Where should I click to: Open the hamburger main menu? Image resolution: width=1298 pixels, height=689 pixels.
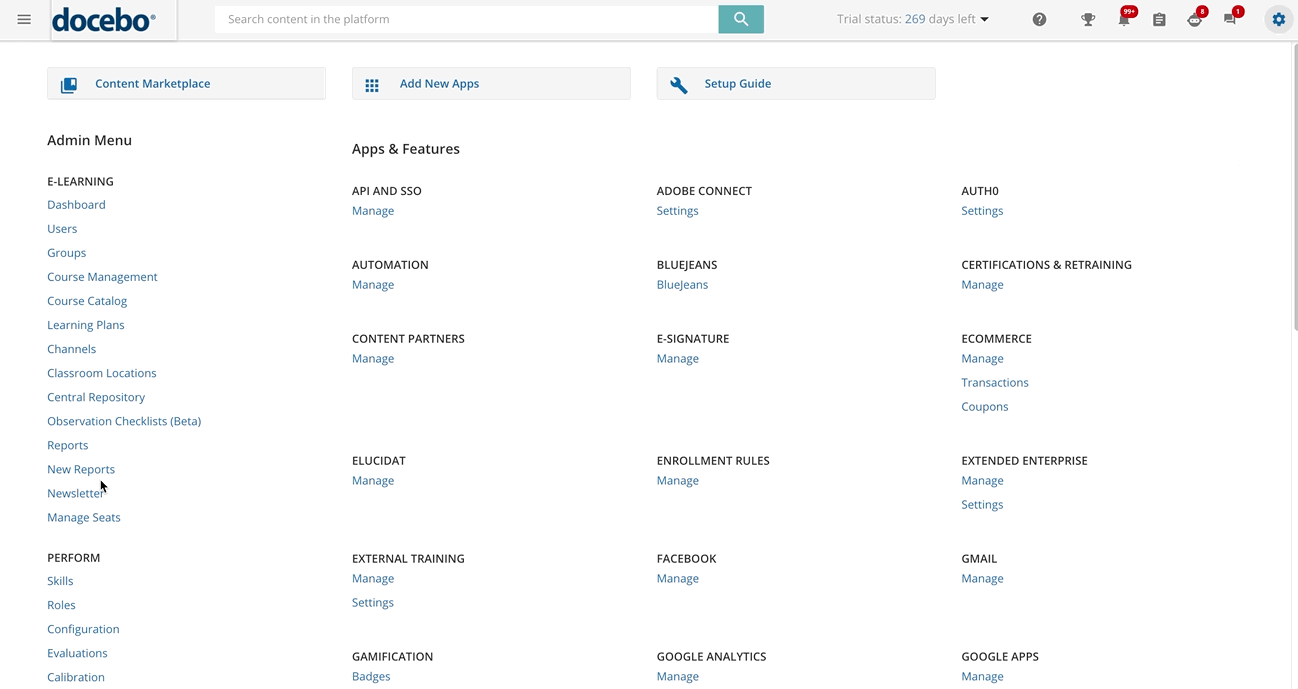coord(24,20)
